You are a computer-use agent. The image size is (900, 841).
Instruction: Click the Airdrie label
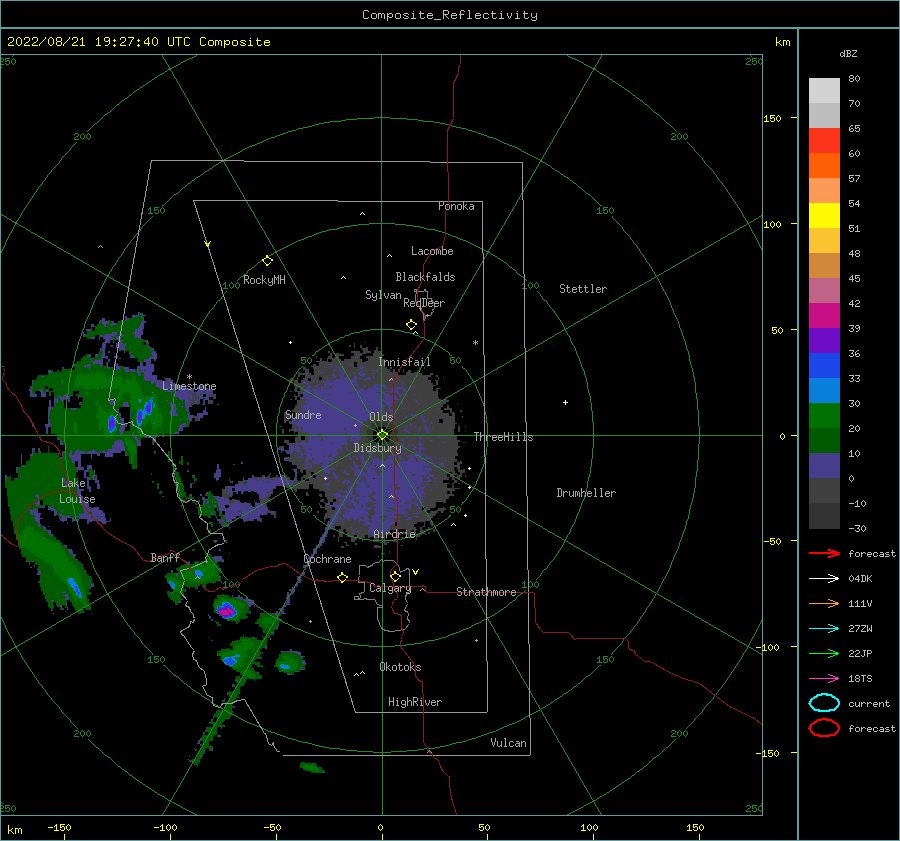(394, 534)
